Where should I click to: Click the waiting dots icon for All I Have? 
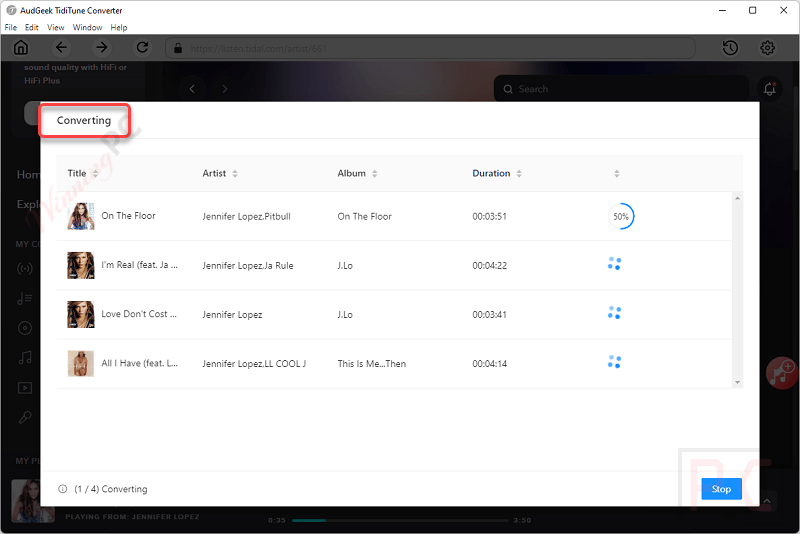(x=614, y=362)
